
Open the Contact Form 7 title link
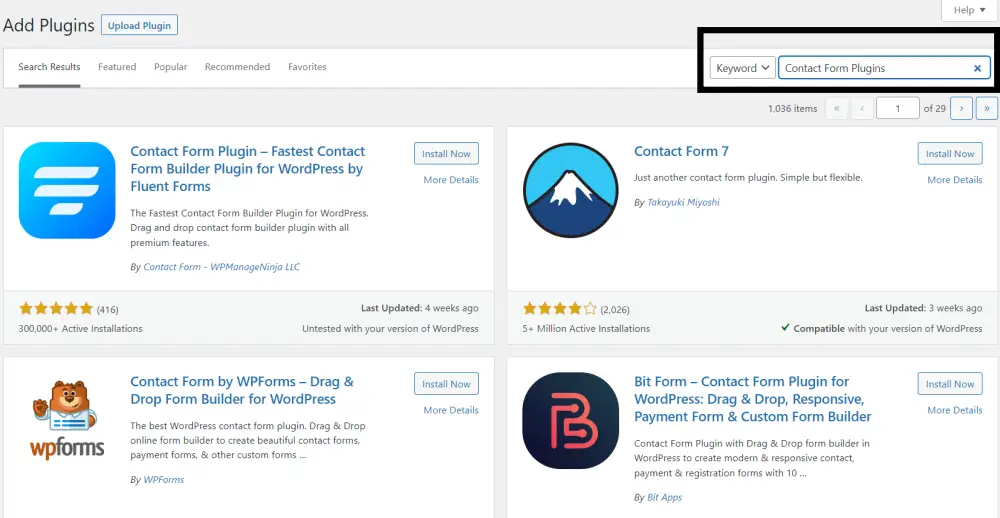pyautogui.click(x=681, y=151)
